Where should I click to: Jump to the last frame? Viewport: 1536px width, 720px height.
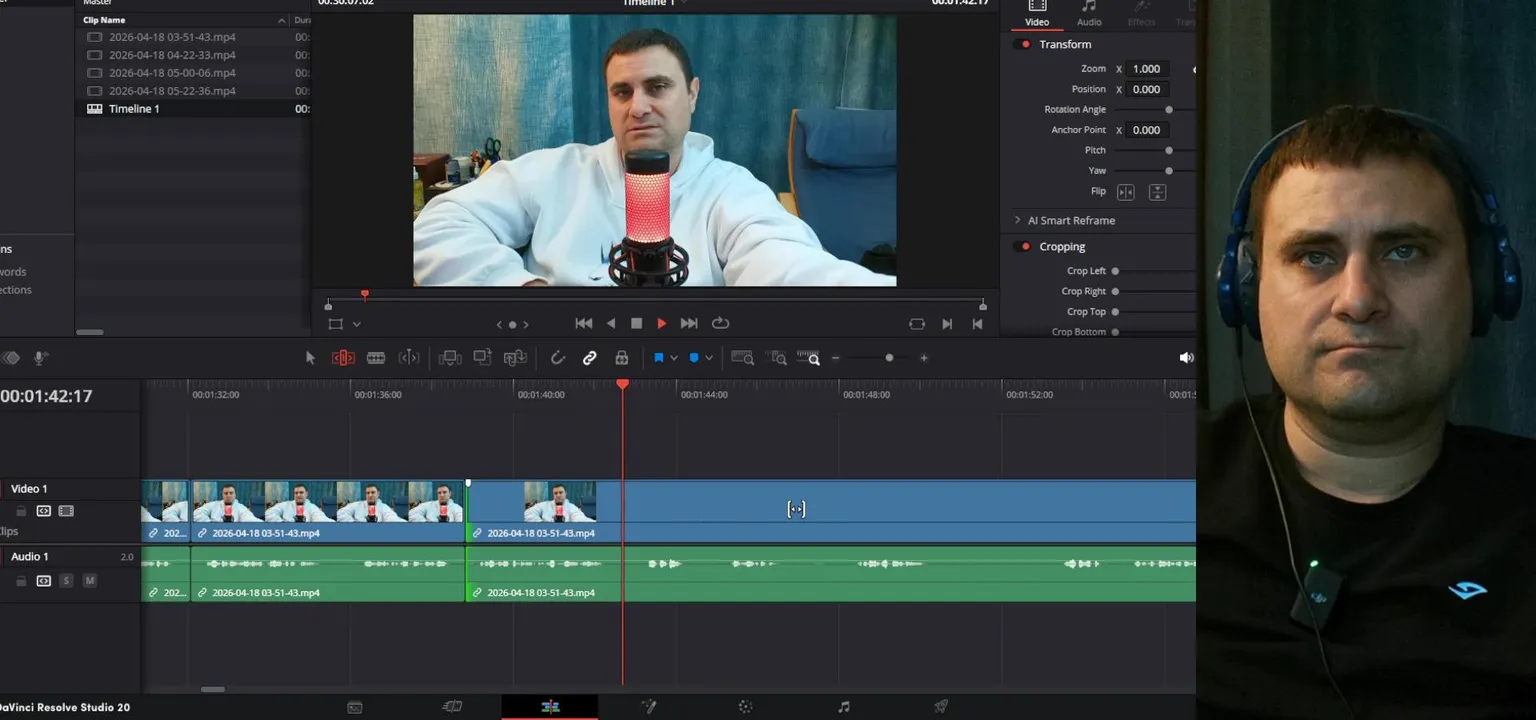689,324
